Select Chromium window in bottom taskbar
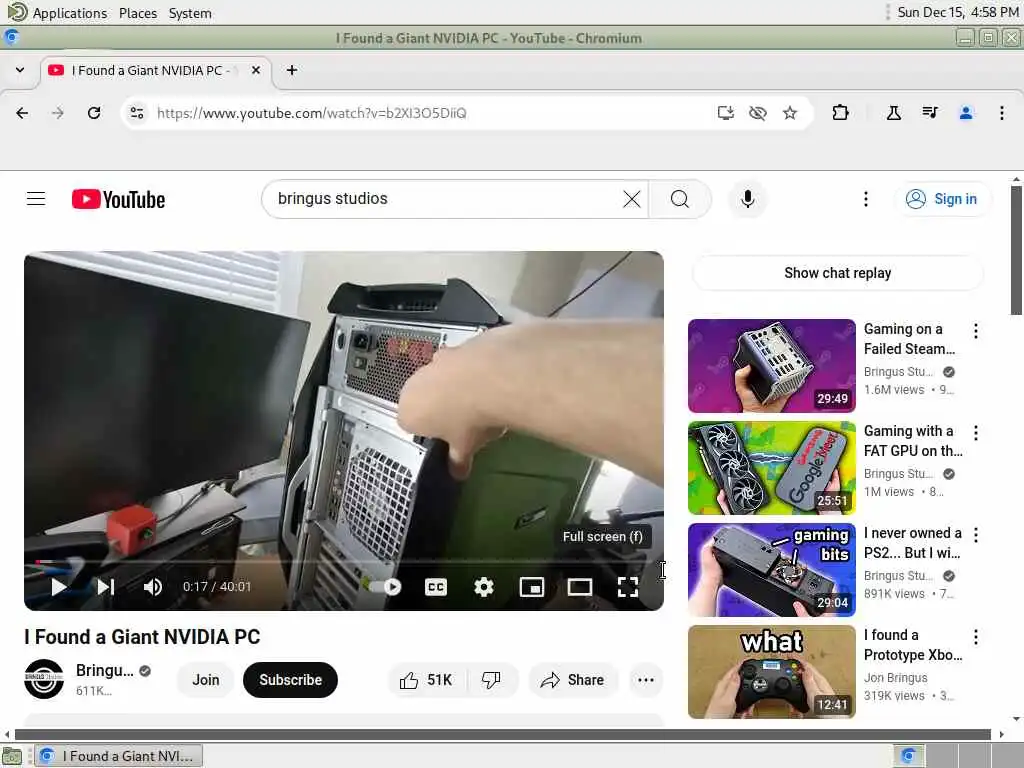 coord(118,756)
